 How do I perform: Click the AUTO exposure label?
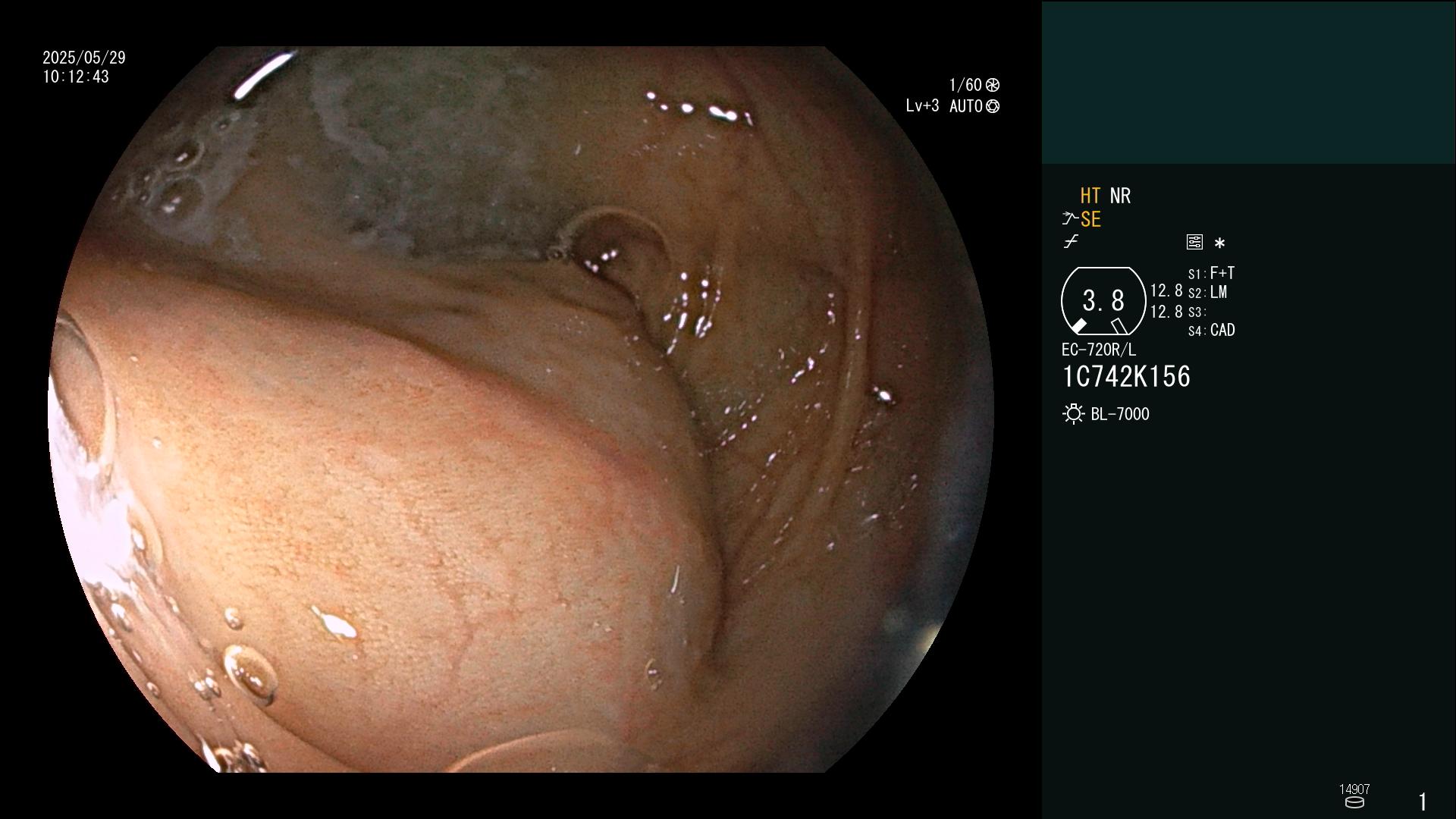(965, 106)
